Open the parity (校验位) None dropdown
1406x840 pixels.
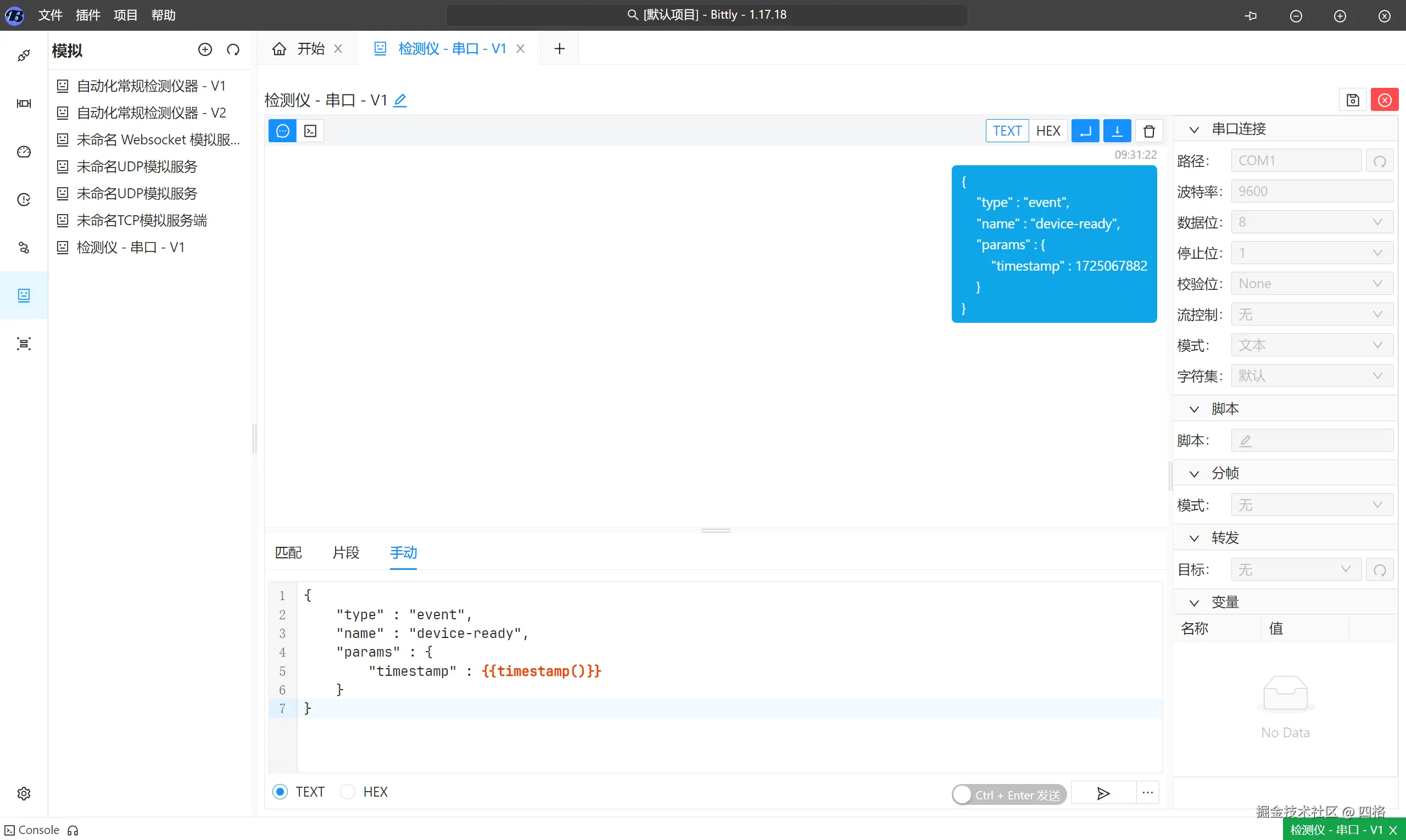(x=1312, y=284)
